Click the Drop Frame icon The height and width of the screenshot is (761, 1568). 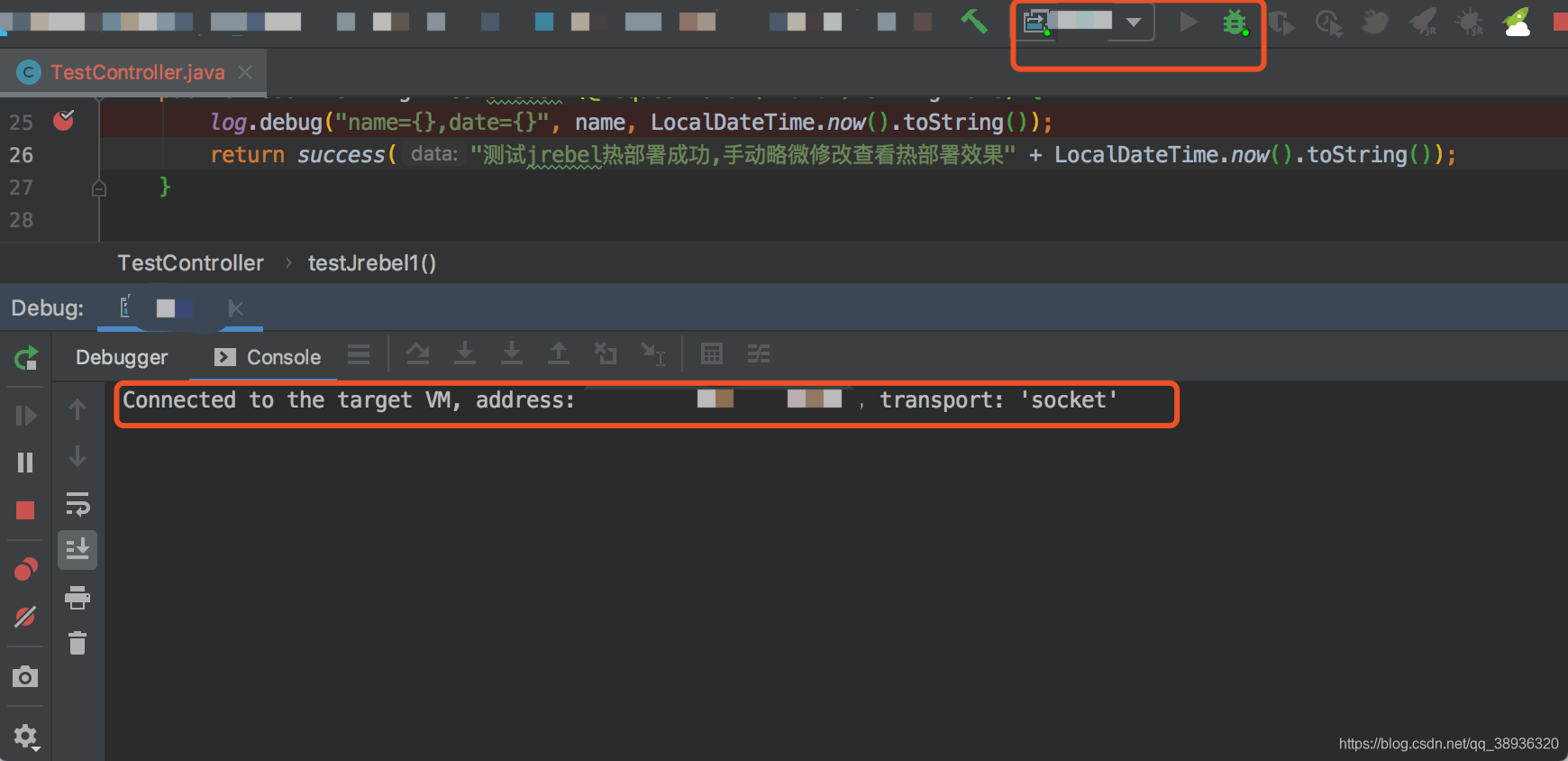606,354
